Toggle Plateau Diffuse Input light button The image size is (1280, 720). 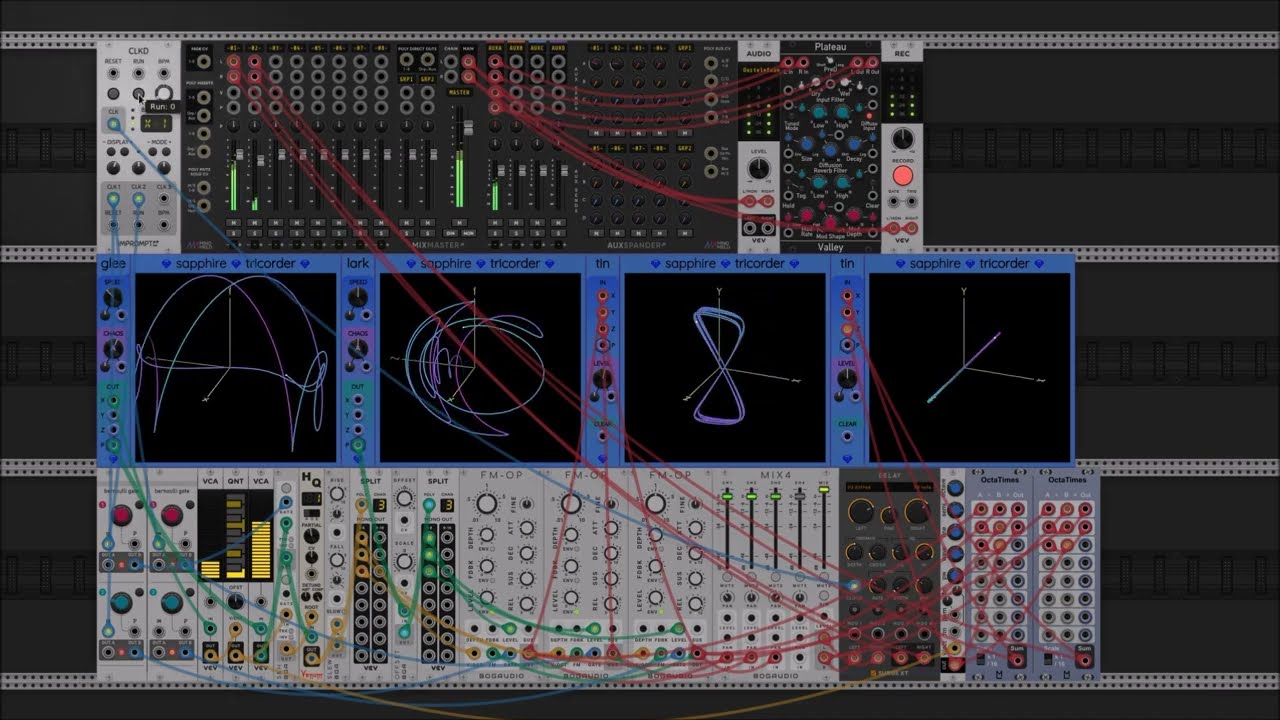(x=869, y=115)
